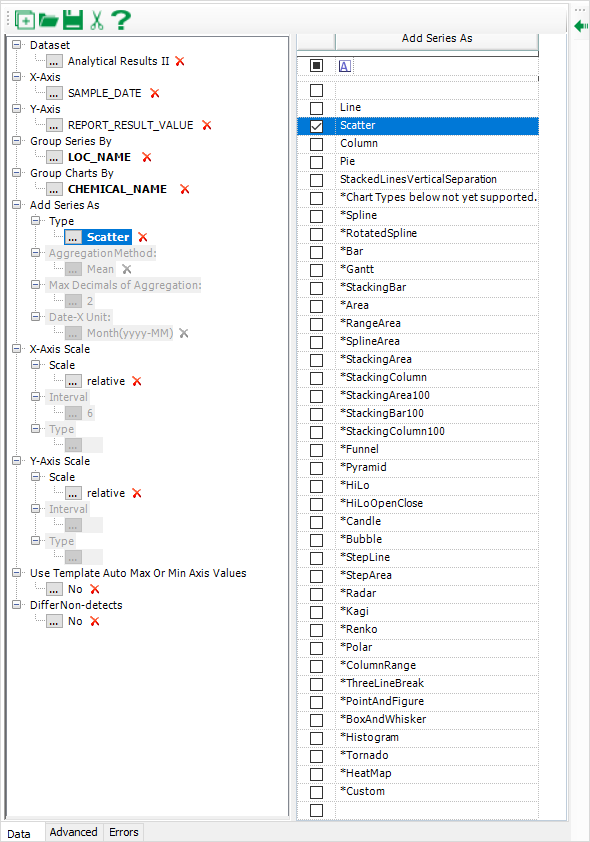Enable the Column chart type checkbox
590x842 pixels.
point(317,144)
